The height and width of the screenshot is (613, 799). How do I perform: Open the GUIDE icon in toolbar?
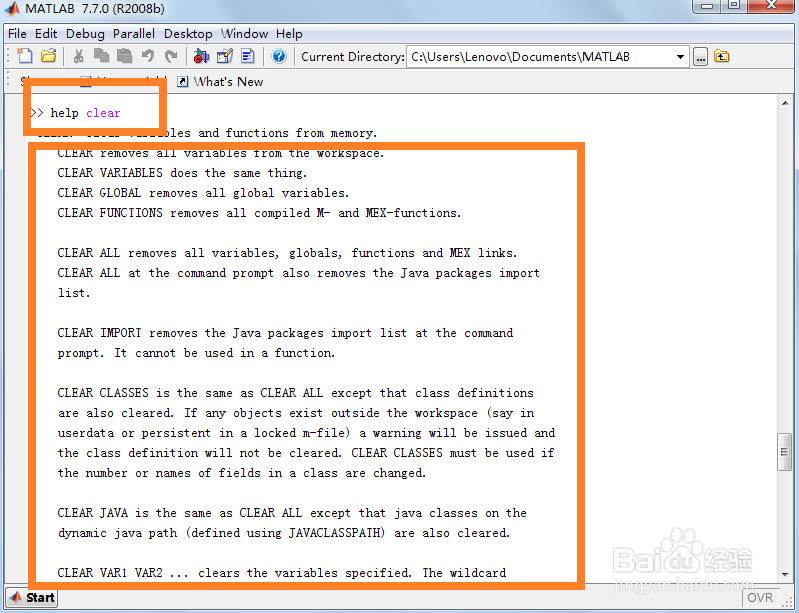[225, 56]
